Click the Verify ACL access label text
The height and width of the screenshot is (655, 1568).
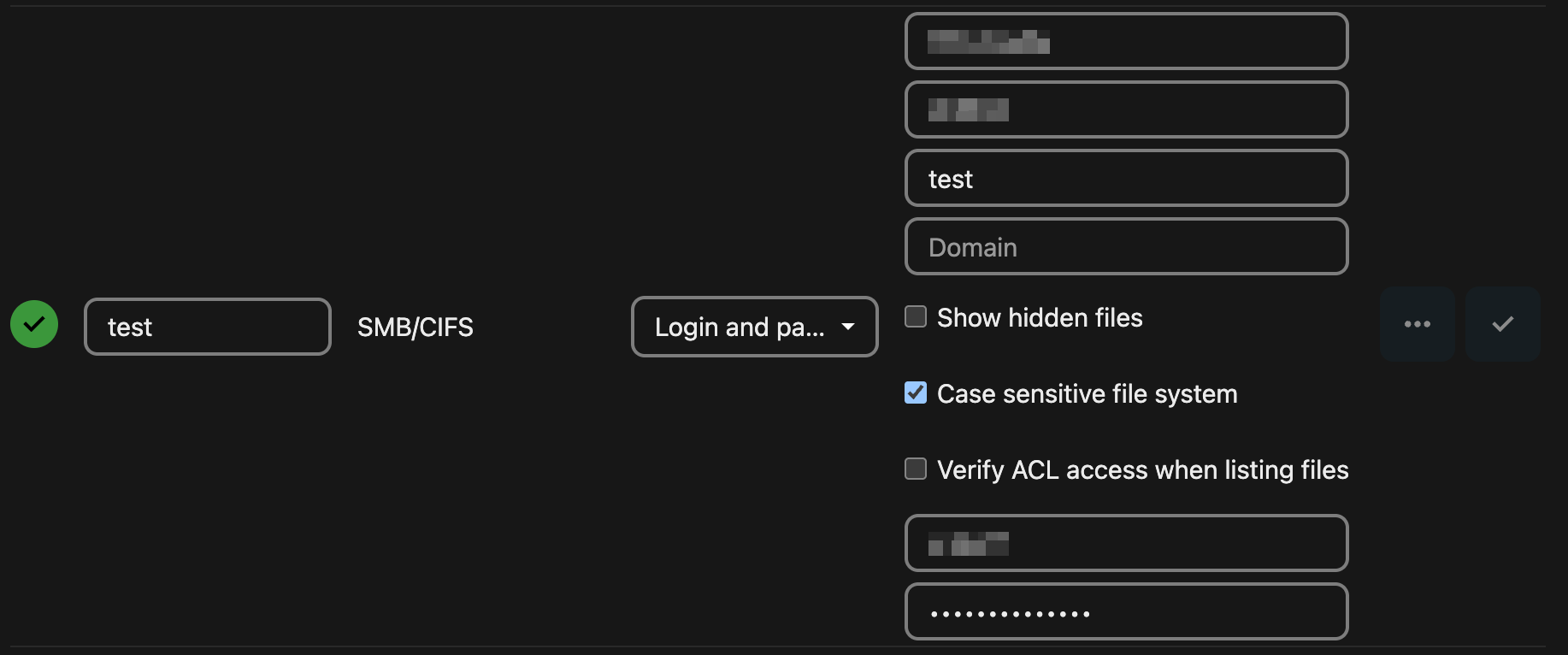[x=1142, y=470]
